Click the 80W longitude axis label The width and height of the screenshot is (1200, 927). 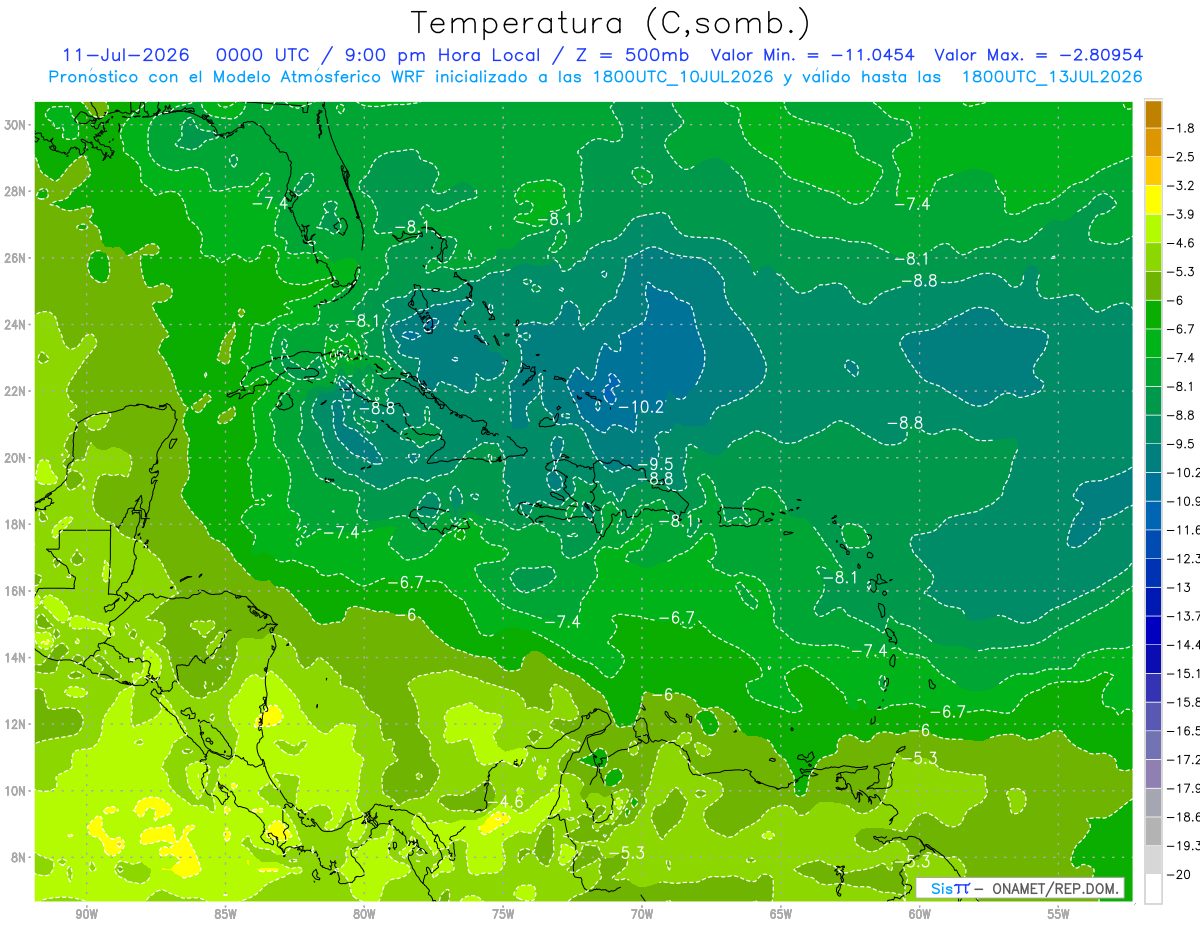click(364, 914)
